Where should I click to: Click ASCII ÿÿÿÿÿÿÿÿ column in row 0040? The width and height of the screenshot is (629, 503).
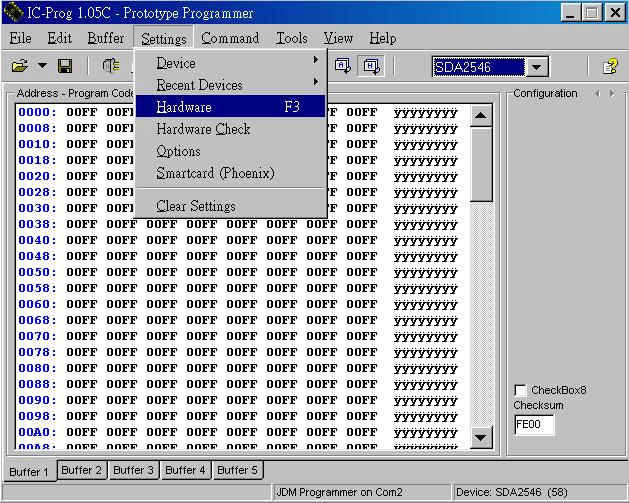tap(425, 241)
